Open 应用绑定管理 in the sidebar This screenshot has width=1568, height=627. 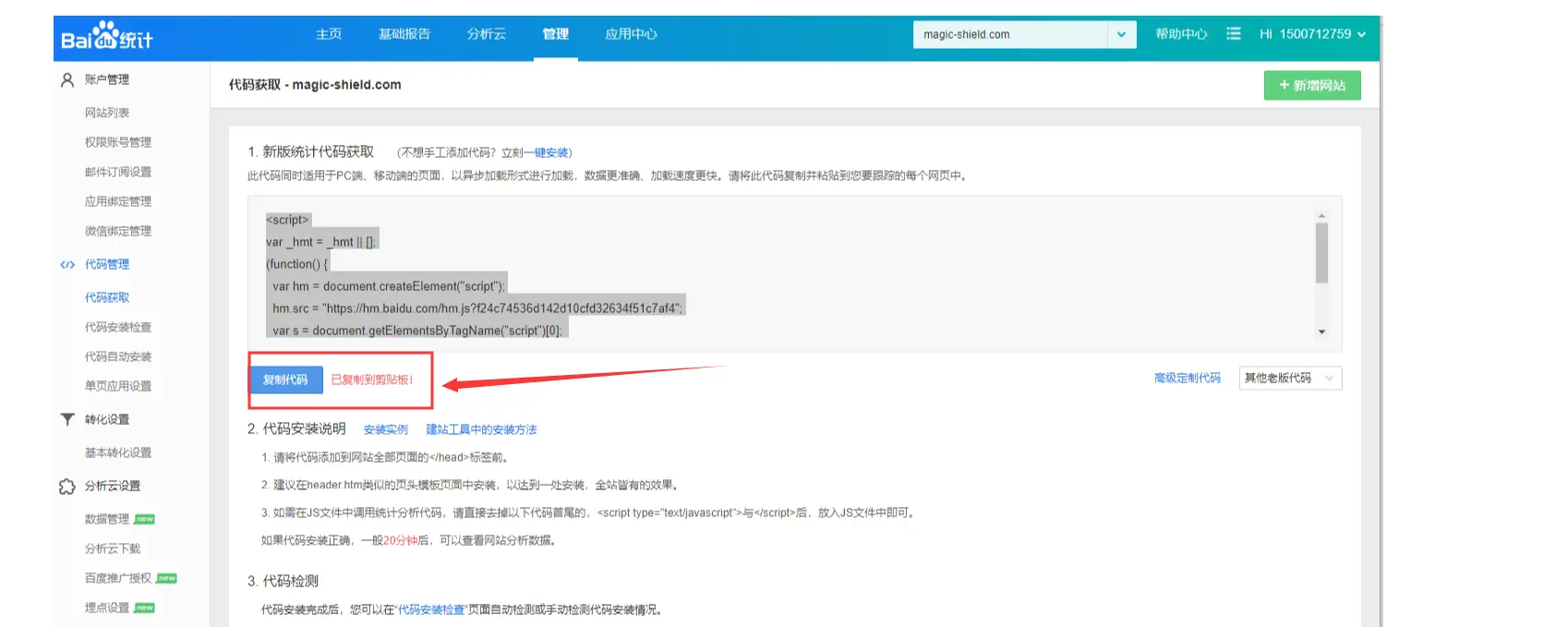[118, 201]
